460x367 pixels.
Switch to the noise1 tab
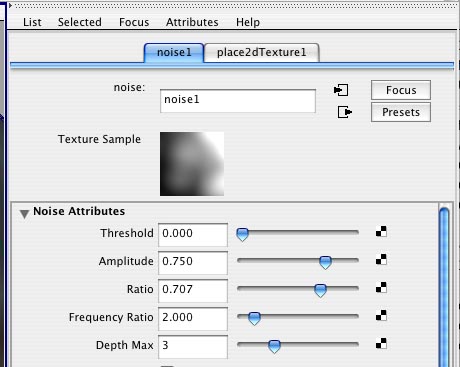point(174,53)
